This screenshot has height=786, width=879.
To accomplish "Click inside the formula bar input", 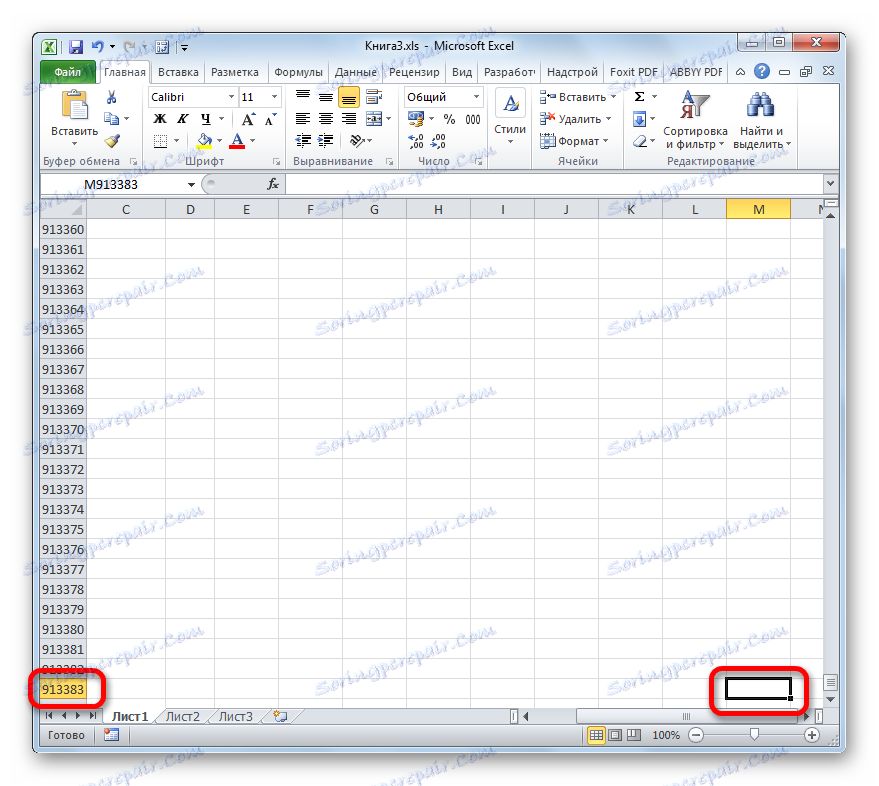I will click(x=554, y=184).
